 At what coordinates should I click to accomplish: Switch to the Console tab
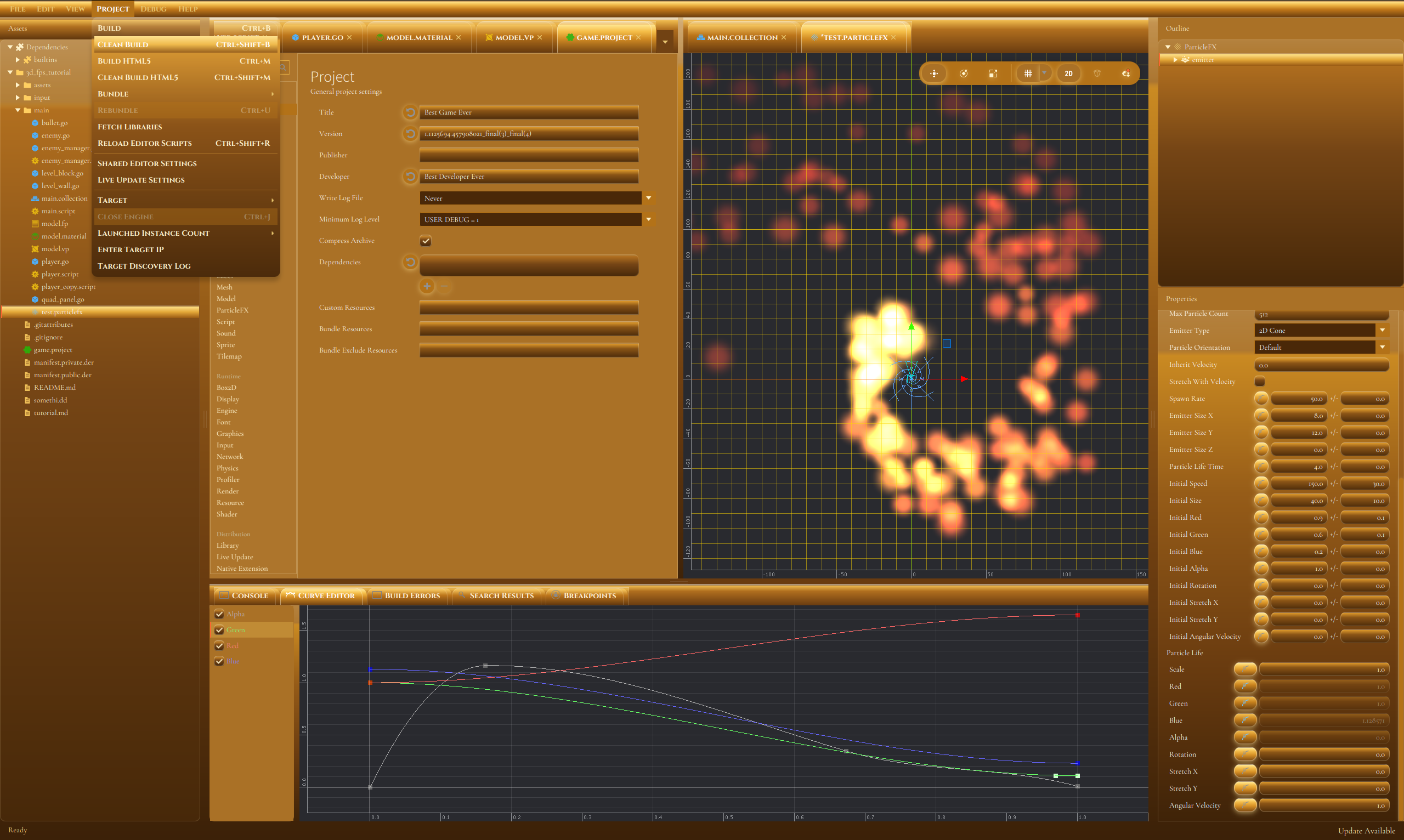coord(244,595)
